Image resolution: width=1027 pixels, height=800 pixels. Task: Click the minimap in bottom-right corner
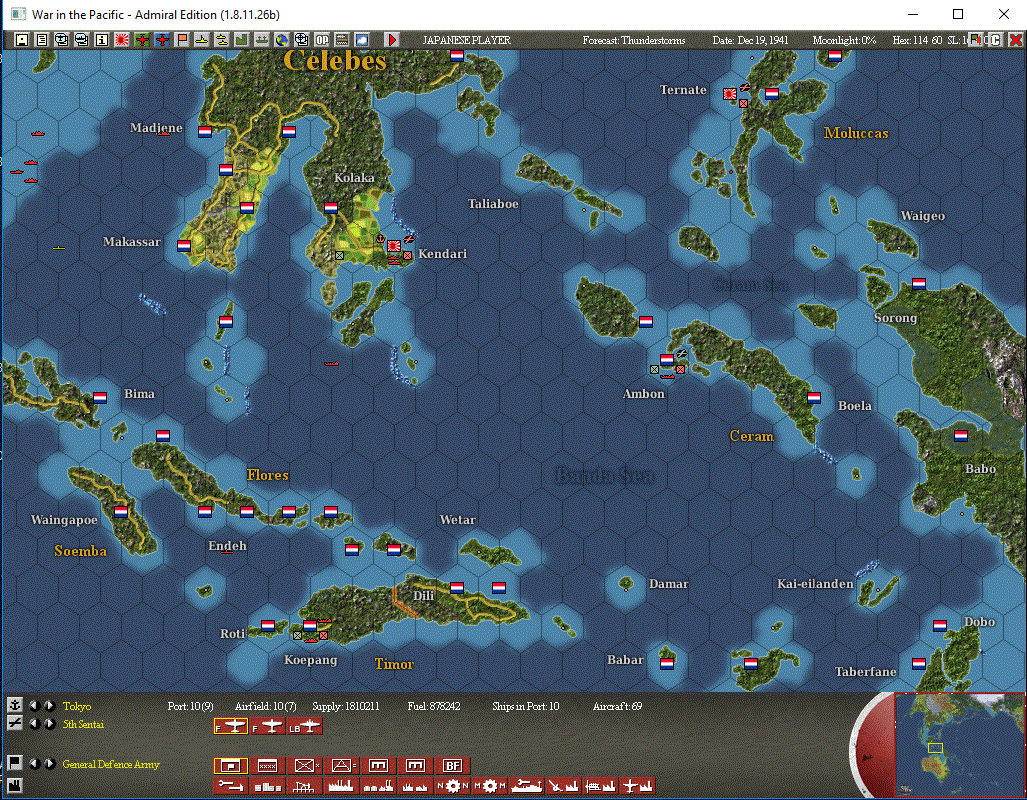(x=960, y=744)
